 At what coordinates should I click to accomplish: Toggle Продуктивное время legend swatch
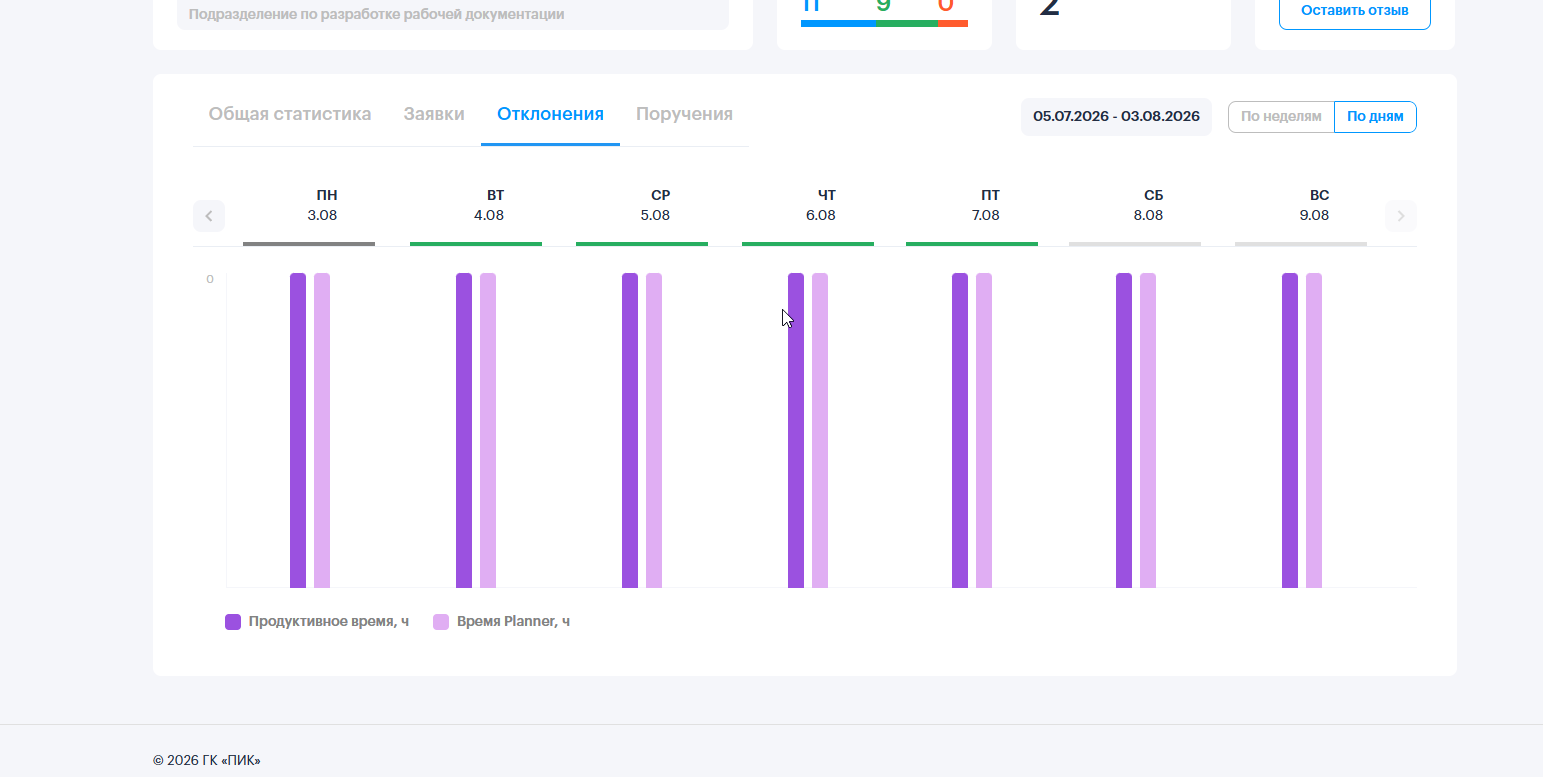tap(233, 622)
